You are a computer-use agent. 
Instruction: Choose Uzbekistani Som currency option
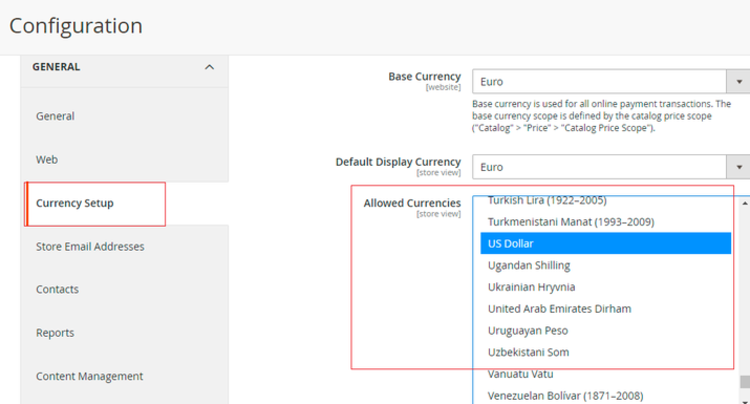tap(529, 352)
